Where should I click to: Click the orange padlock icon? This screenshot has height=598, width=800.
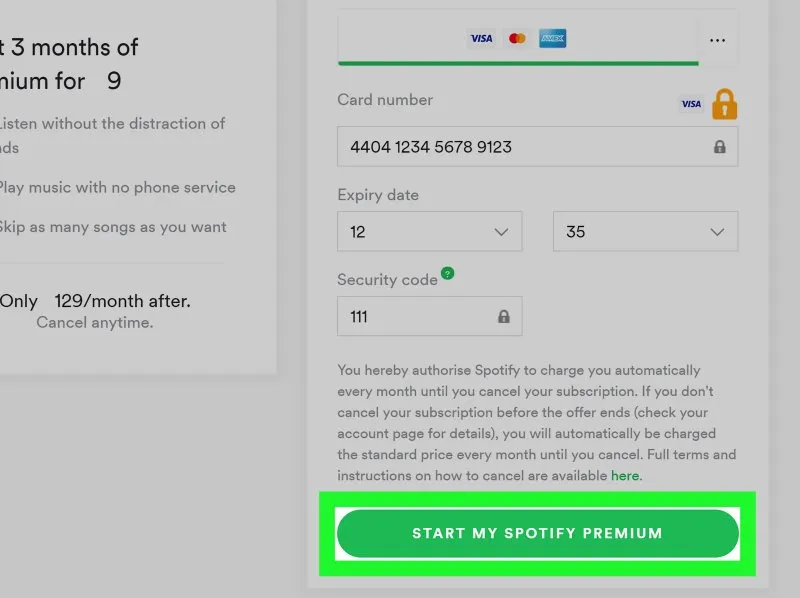tap(724, 104)
